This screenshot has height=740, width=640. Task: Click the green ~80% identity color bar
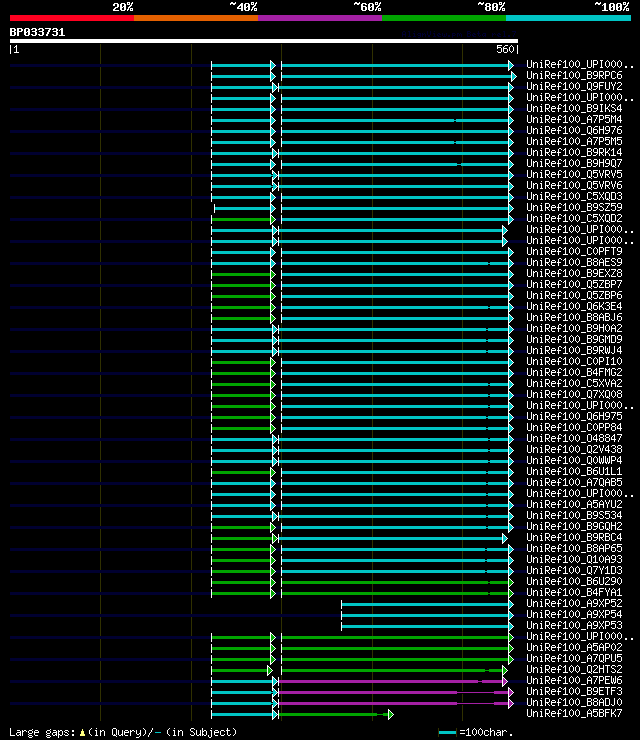click(444, 18)
